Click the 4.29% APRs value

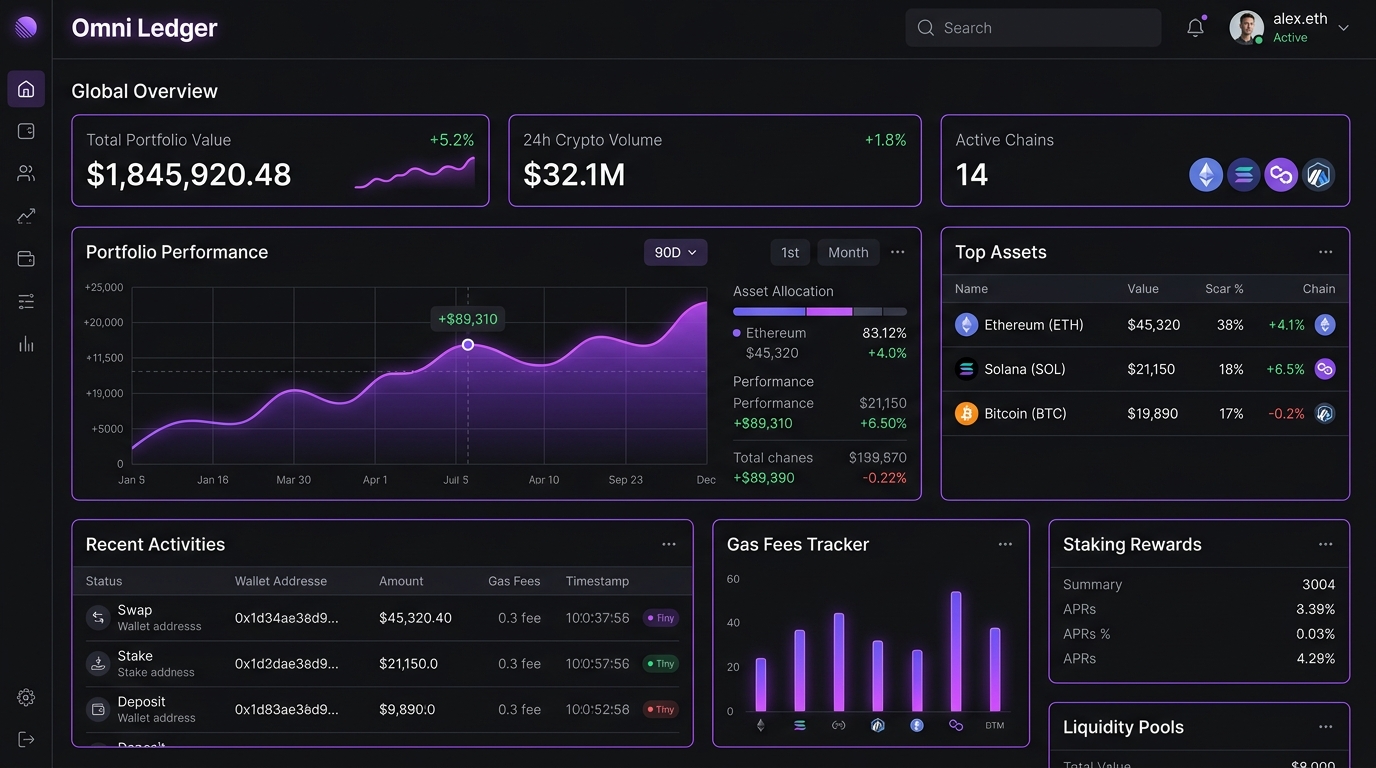pos(1315,659)
